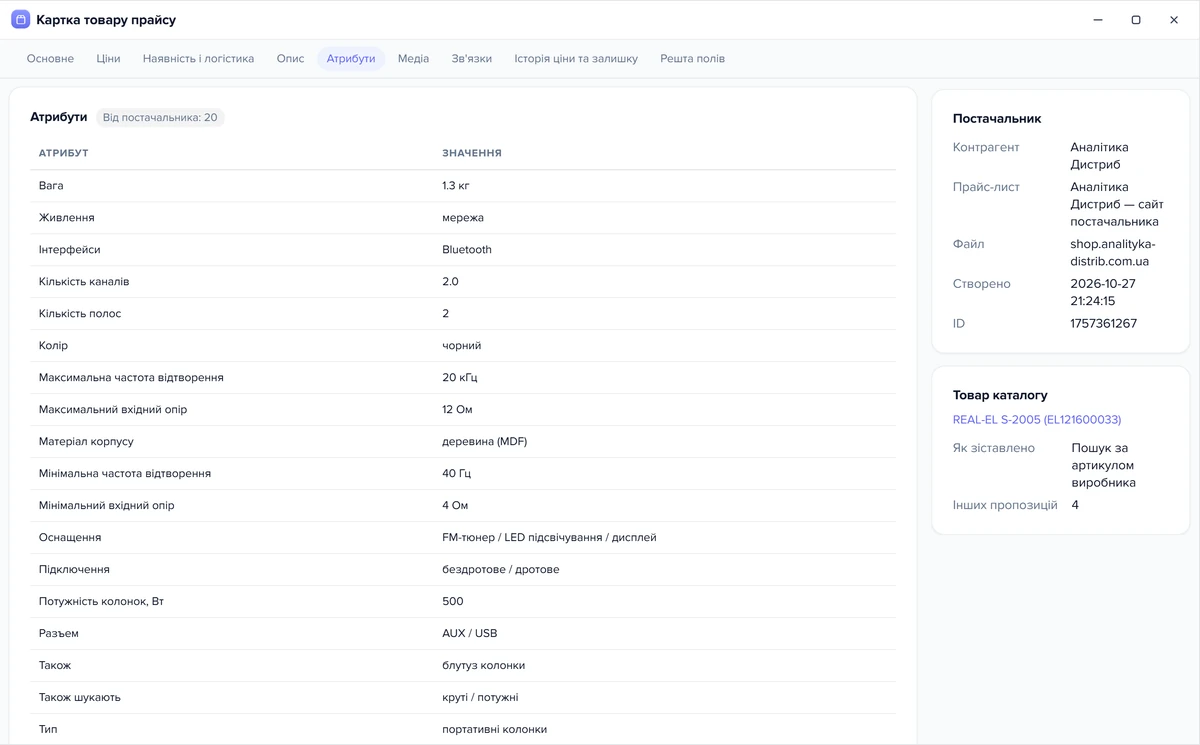1200x745 pixels.
Task: Select the 20 кГц frequency value
Action: (460, 378)
